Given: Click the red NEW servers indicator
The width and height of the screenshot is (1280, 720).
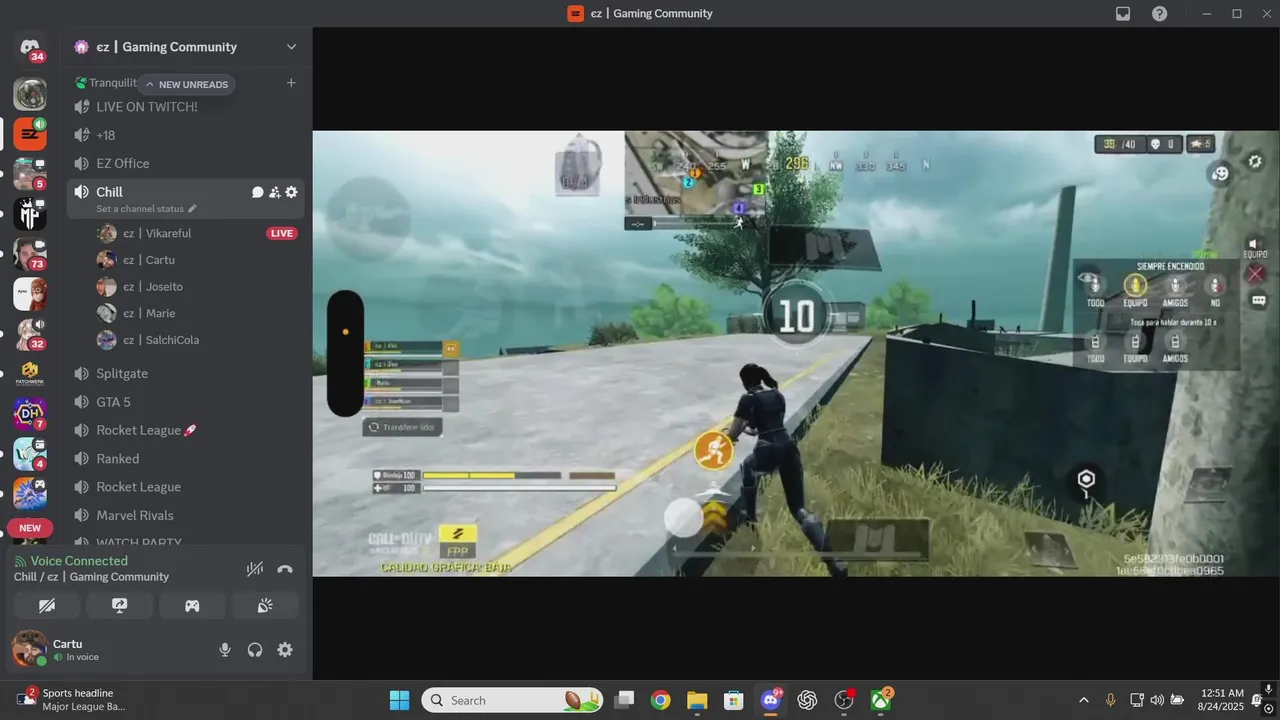Looking at the screenshot, I should [x=30, y=528].
